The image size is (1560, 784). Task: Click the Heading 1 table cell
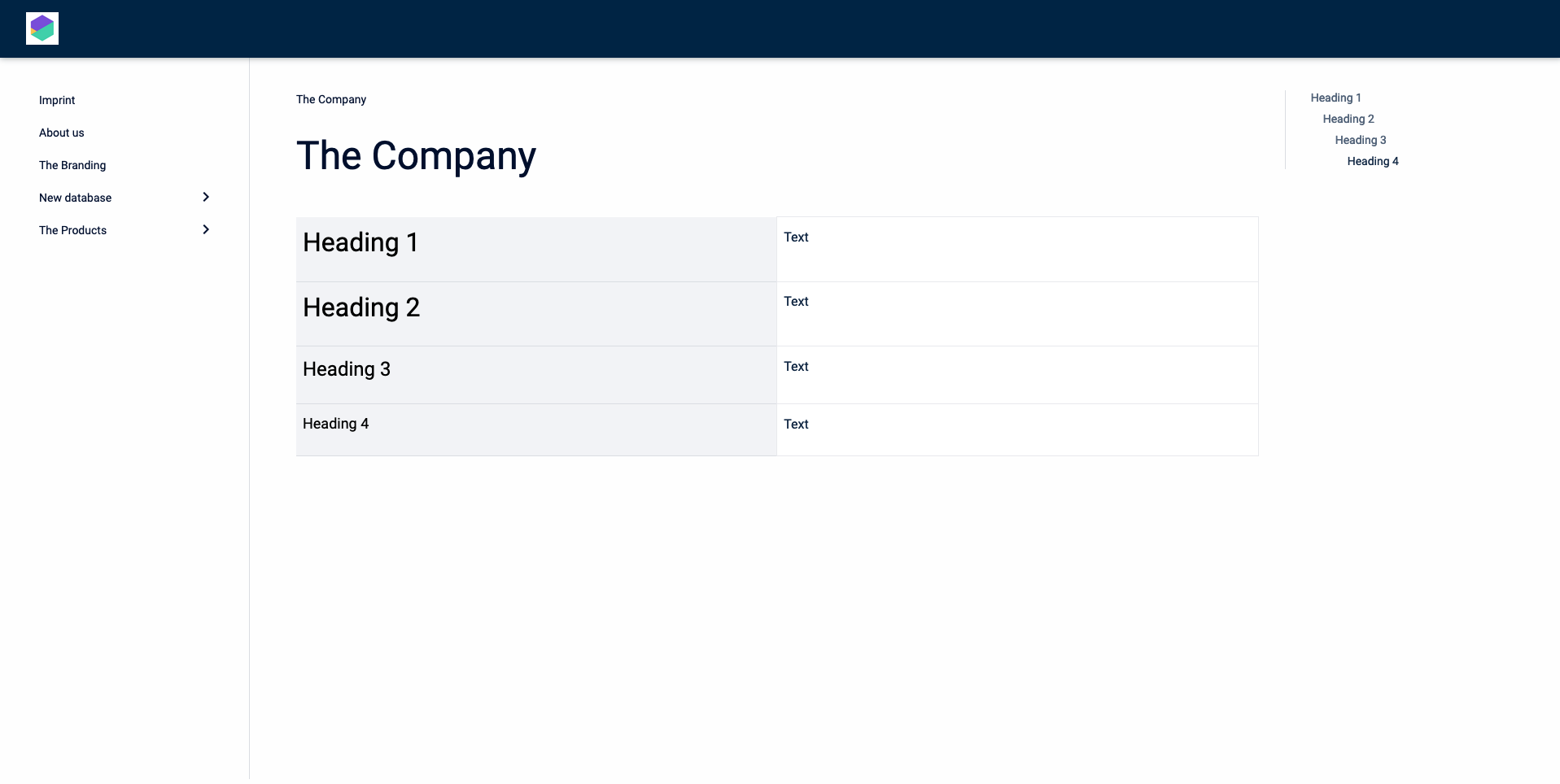point(361,242)
